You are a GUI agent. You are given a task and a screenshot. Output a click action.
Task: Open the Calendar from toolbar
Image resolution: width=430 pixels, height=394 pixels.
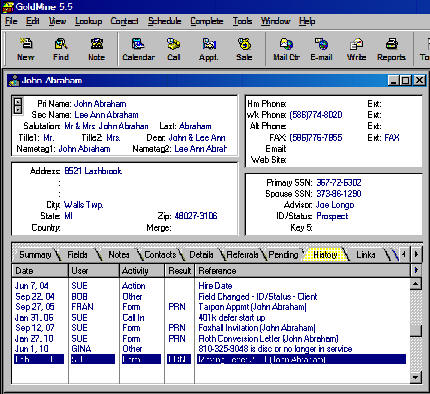point(138,49)
